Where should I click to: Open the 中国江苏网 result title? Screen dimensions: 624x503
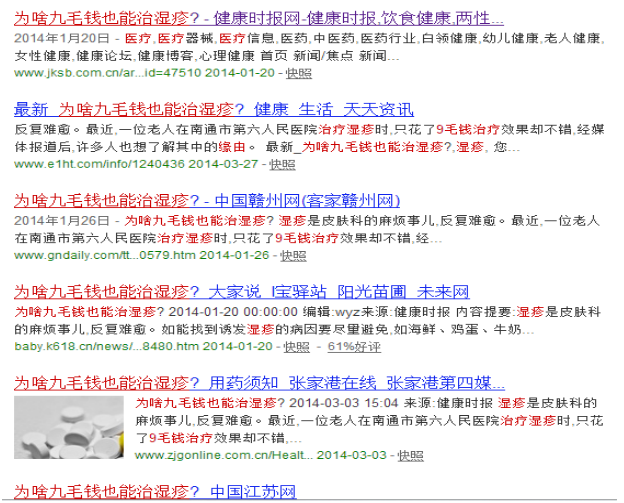pos(155,492)
